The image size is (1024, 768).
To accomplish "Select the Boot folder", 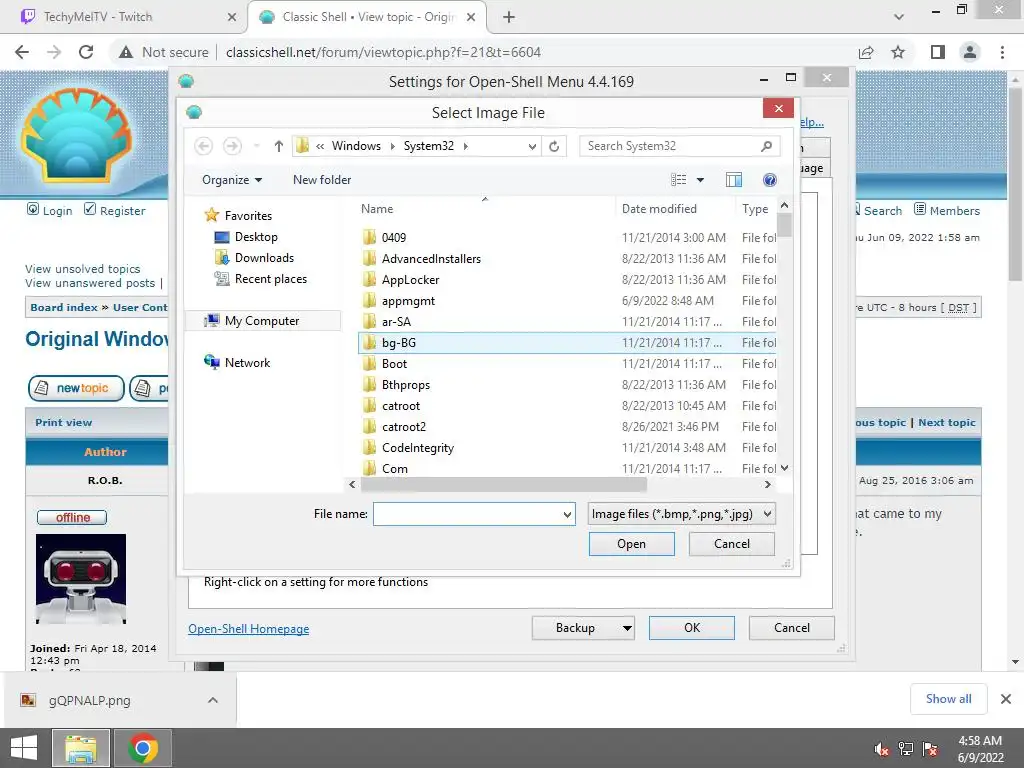I will 567,364.
